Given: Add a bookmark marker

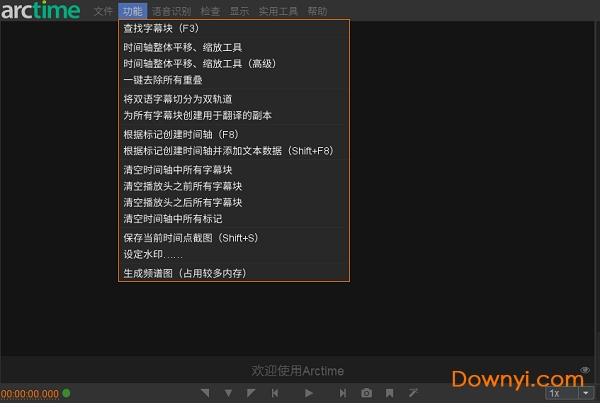Looking at the screenshot, I should [x=390, y=393].
